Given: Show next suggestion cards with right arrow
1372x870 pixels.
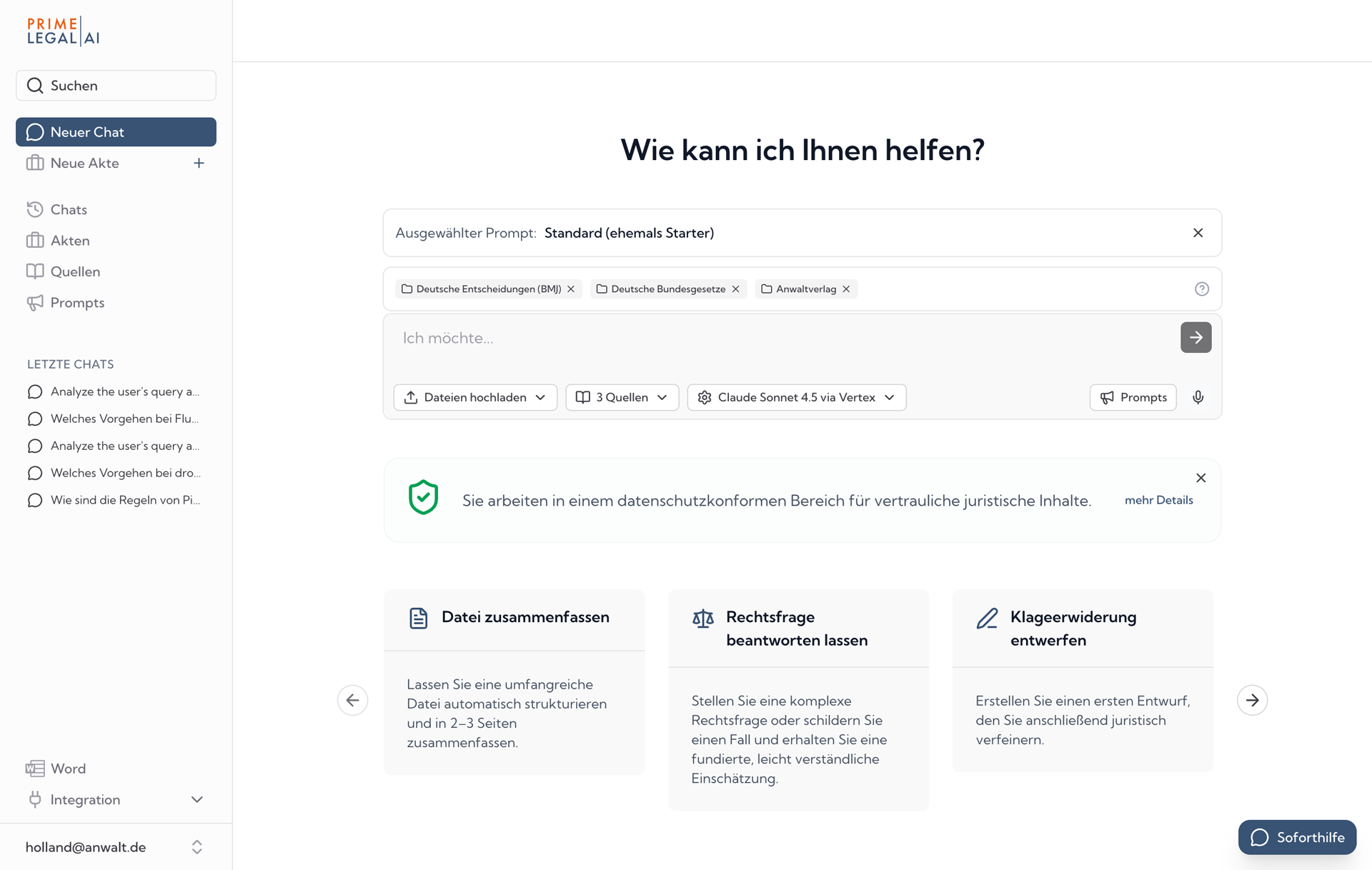Looking at the screenshot, I should (1252, 700).
